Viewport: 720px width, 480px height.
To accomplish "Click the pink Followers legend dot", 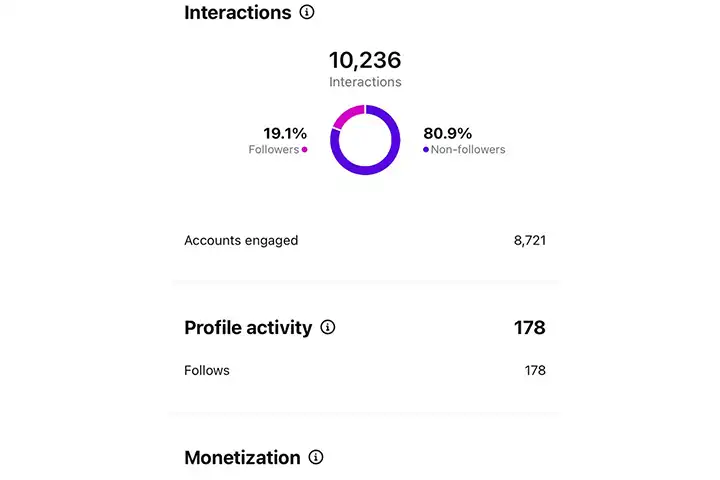I will tap(304, 150).
